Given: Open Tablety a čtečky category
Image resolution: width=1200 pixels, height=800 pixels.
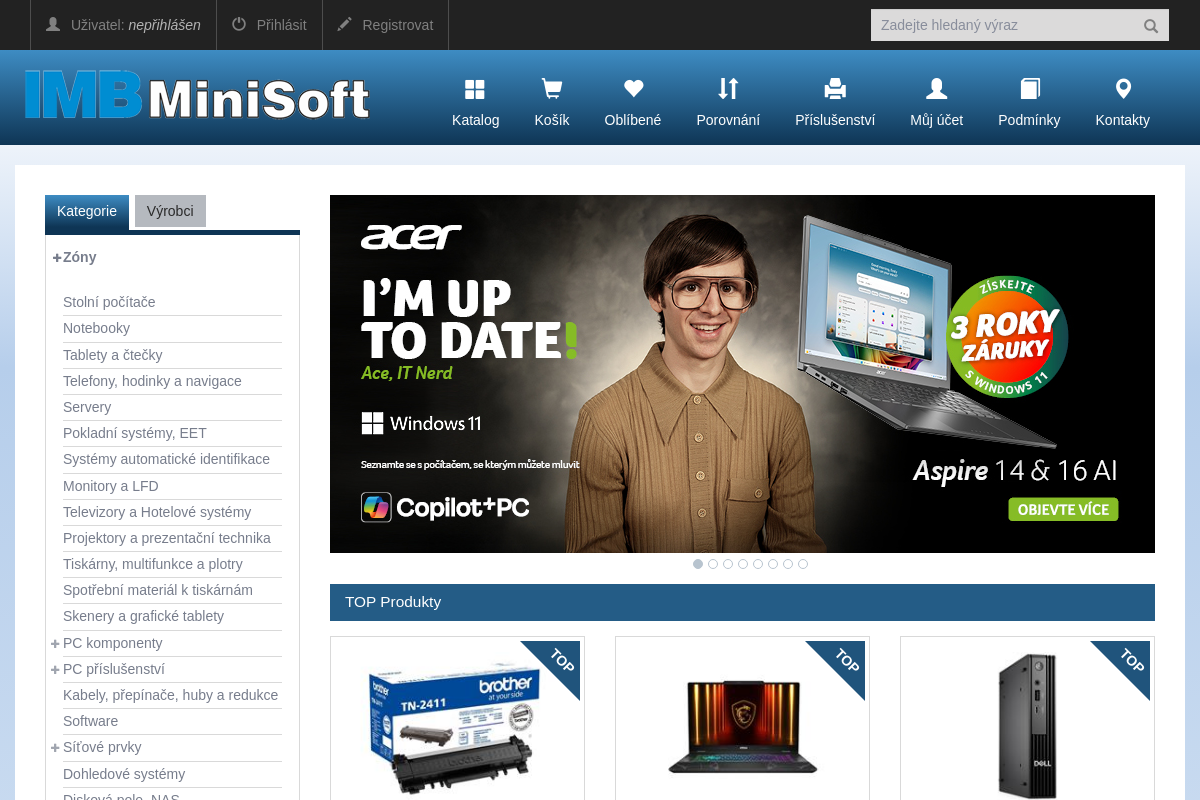Looking at the screenshot, I should click(x=112, y=355).
